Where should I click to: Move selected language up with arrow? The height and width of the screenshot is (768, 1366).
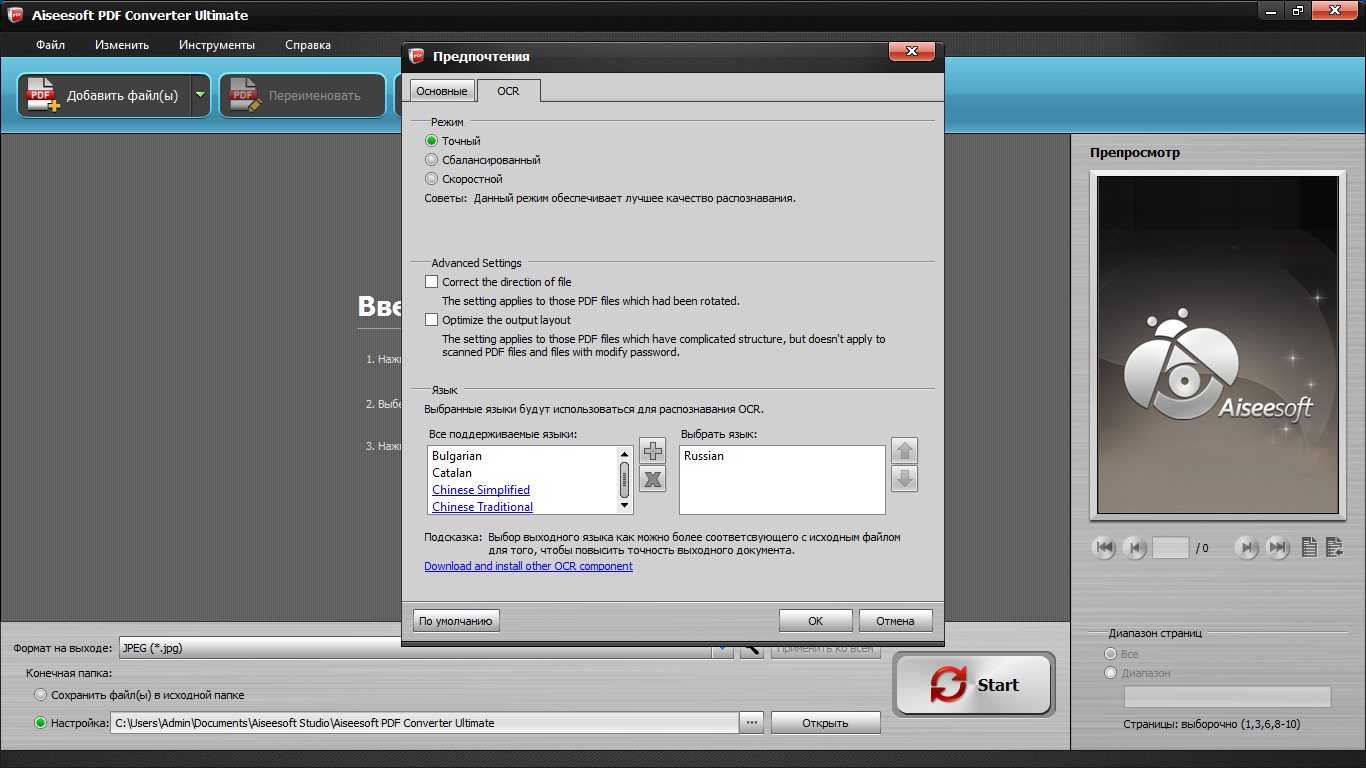(x=904, y=451)
